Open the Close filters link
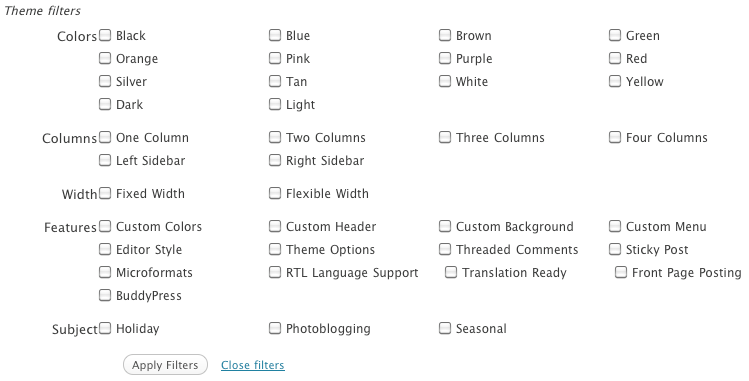Screen dimensions: 749x381 click(253, 365)
